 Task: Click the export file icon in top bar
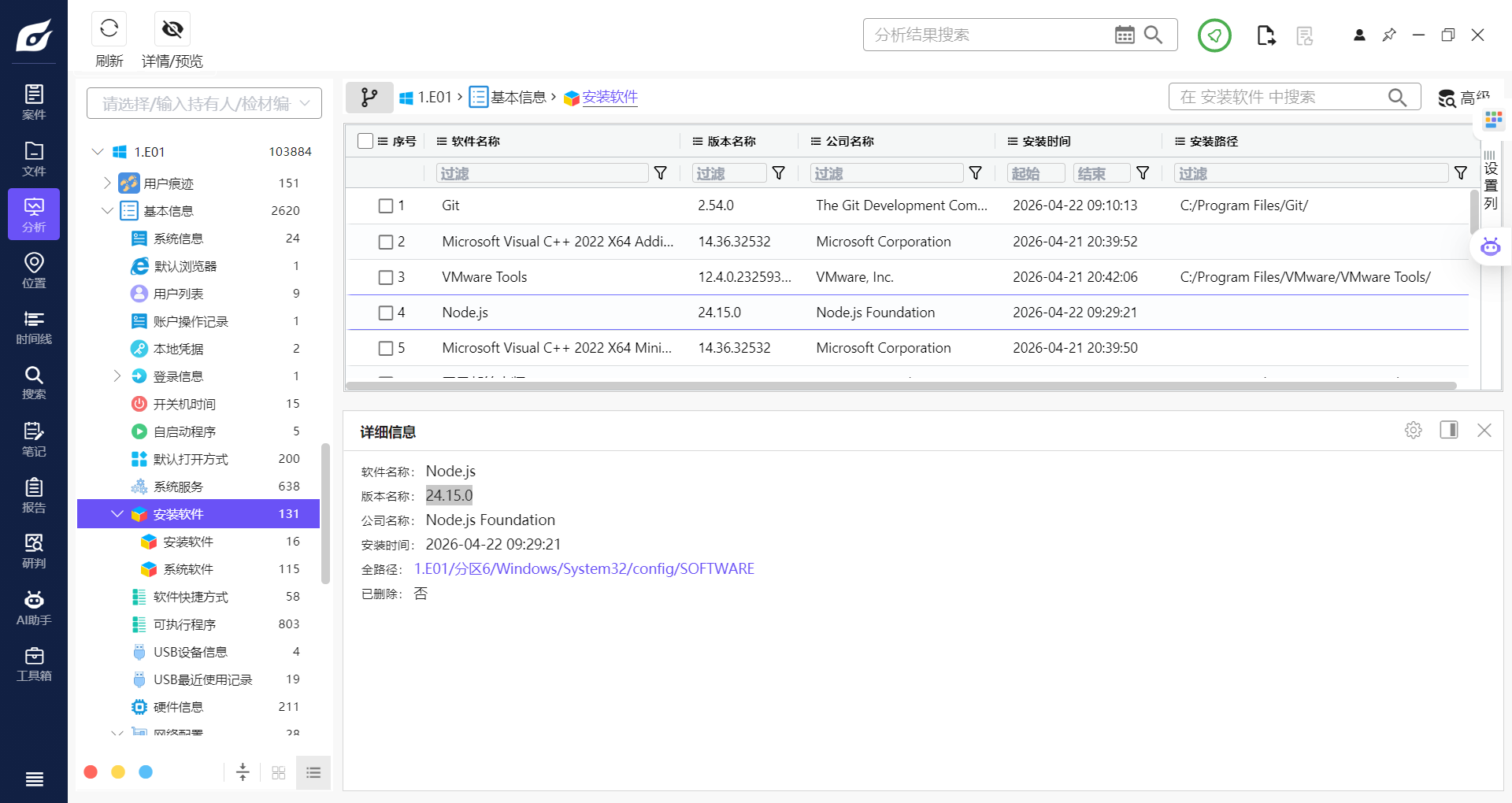click(1266, 35)
